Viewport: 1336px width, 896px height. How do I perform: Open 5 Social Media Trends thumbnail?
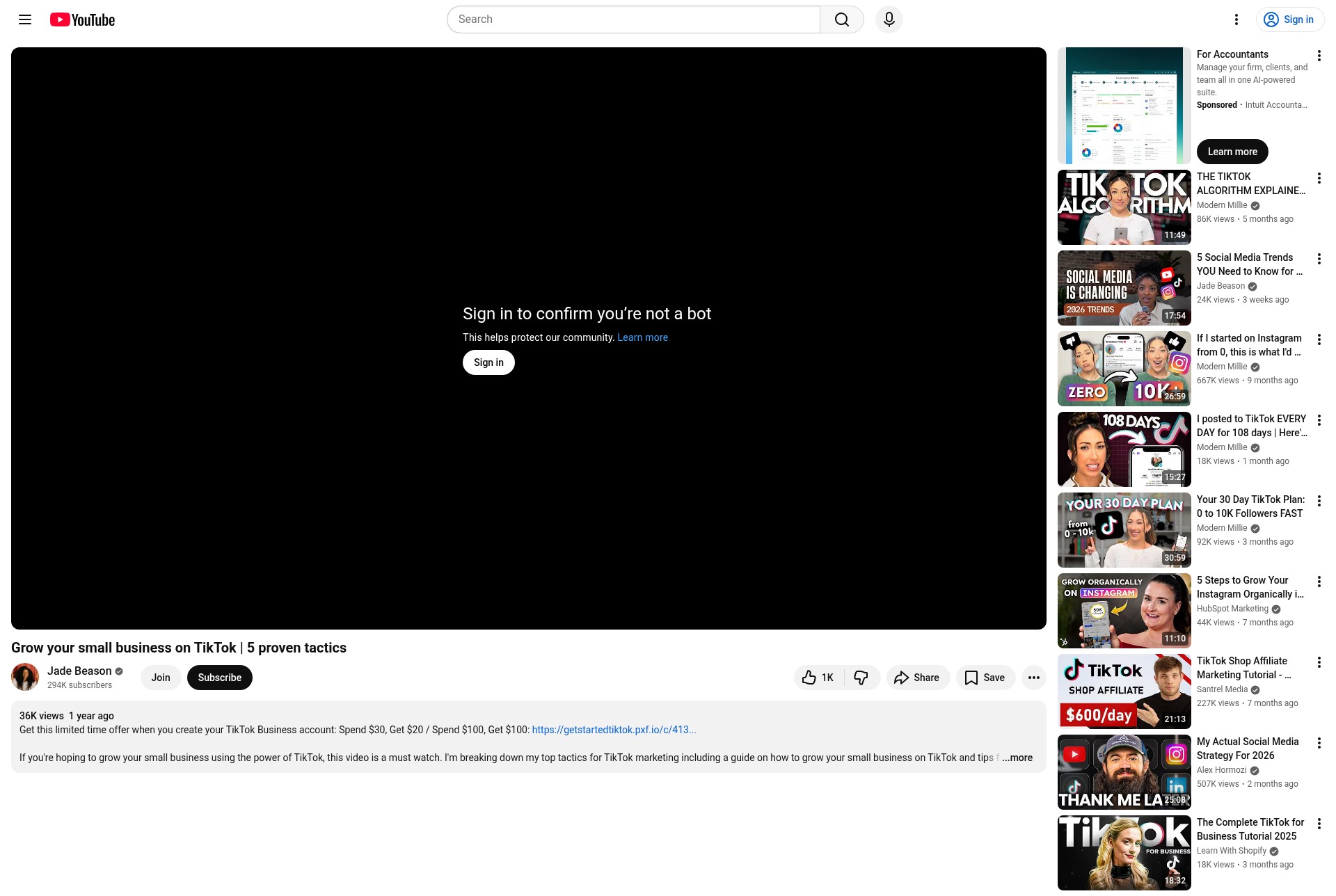pos(1124,288)
